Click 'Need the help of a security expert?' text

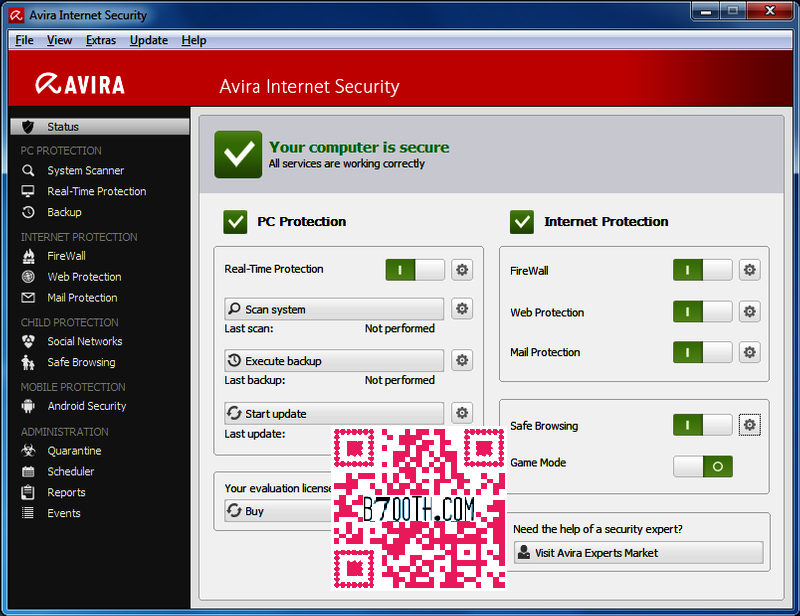(x=598, y=529)
